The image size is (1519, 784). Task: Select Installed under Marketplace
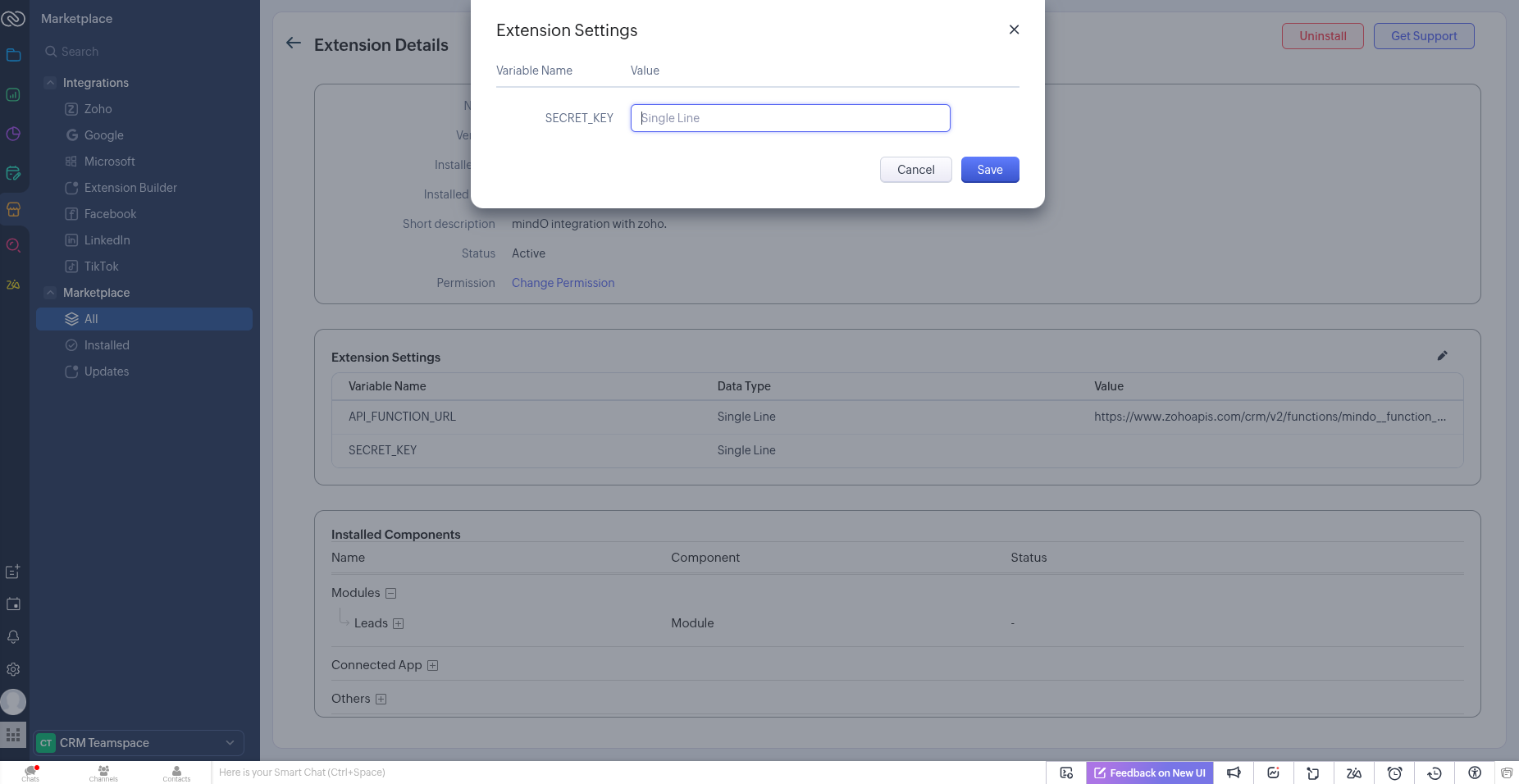(x=107, y=345)
